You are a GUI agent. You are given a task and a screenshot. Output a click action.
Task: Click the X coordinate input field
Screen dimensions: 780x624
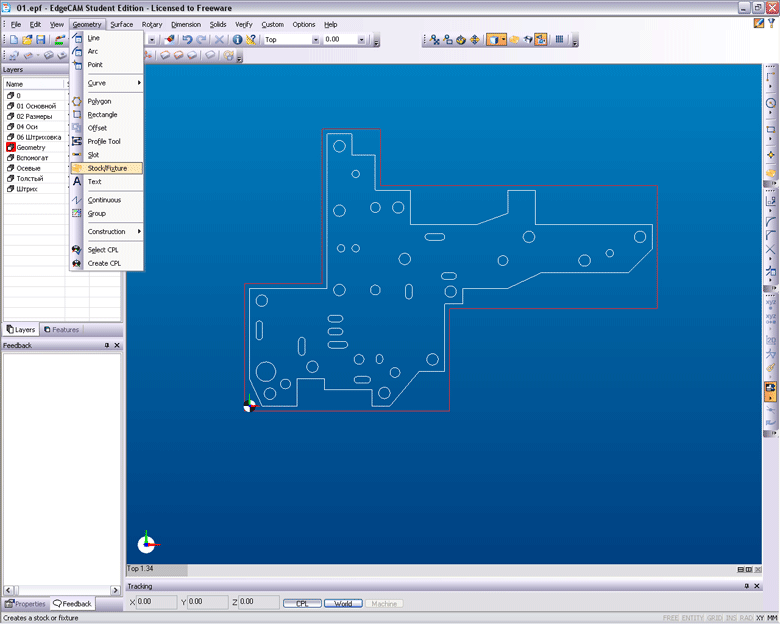(156, 602)
